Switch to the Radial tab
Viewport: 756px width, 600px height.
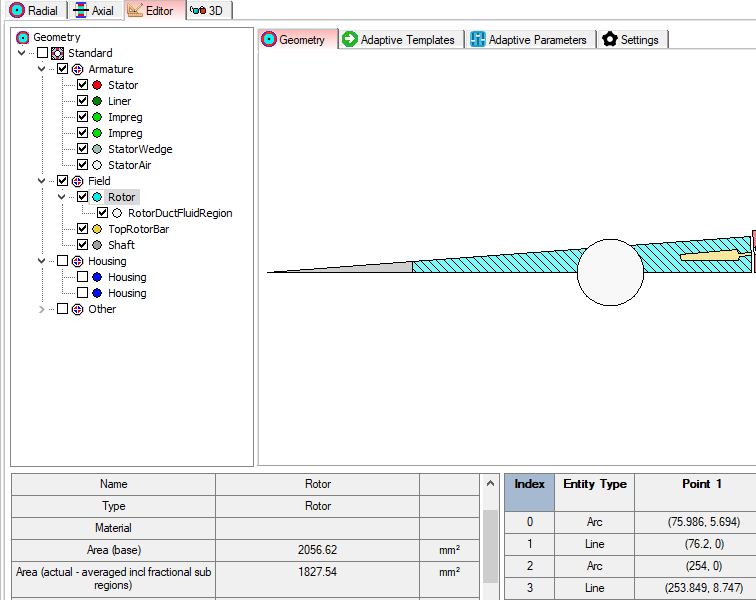click(x=34, y=10)
